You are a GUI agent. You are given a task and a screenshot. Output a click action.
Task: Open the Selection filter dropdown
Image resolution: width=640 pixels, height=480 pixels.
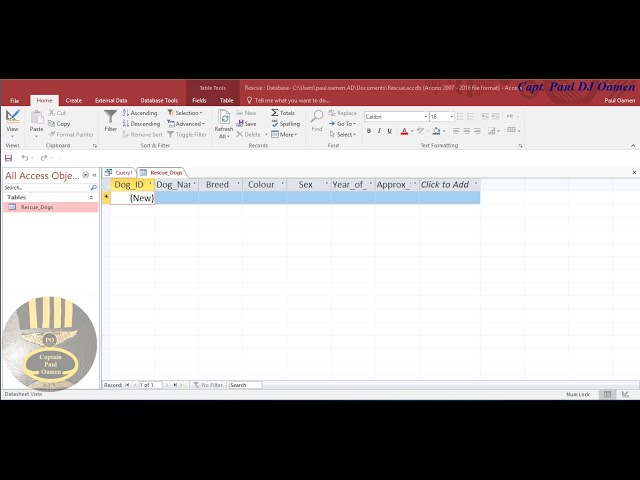[x=185, y=113]
